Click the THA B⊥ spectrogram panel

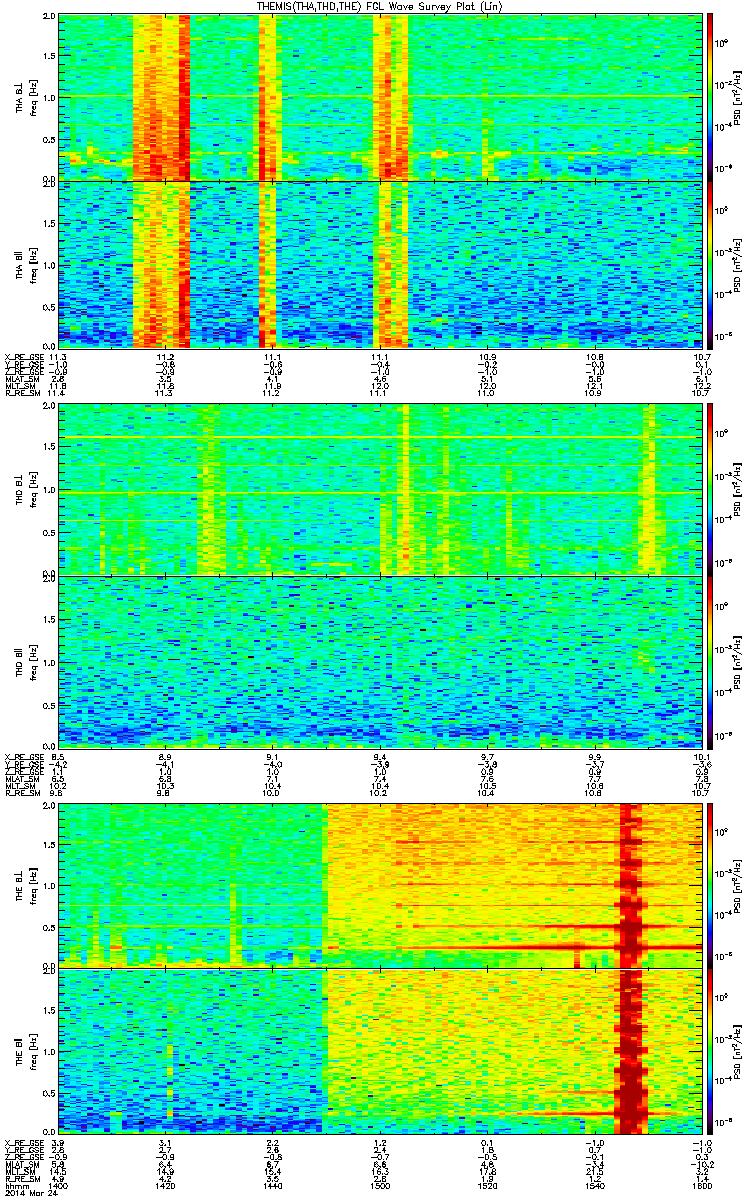click(x=380, y=96)
